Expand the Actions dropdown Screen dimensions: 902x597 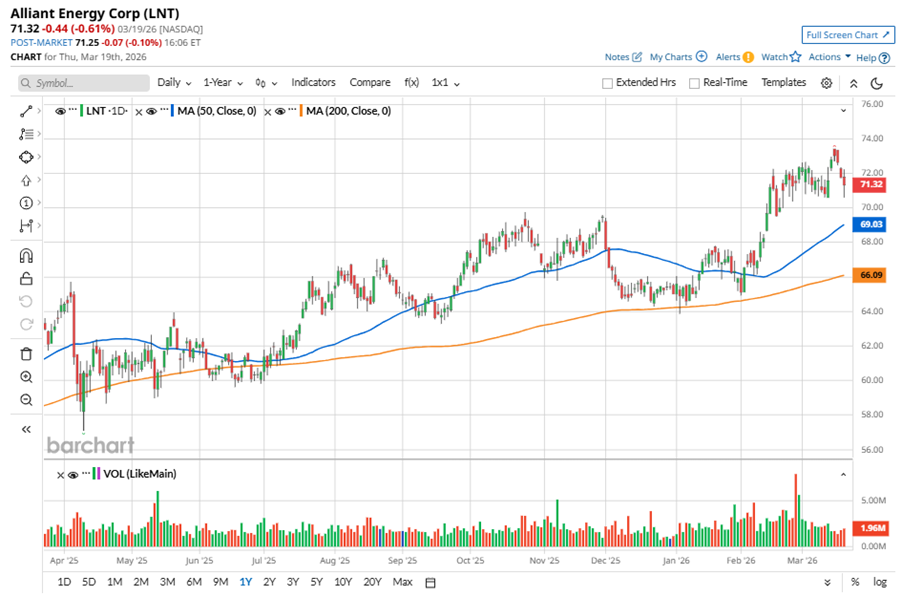point(830,56)
